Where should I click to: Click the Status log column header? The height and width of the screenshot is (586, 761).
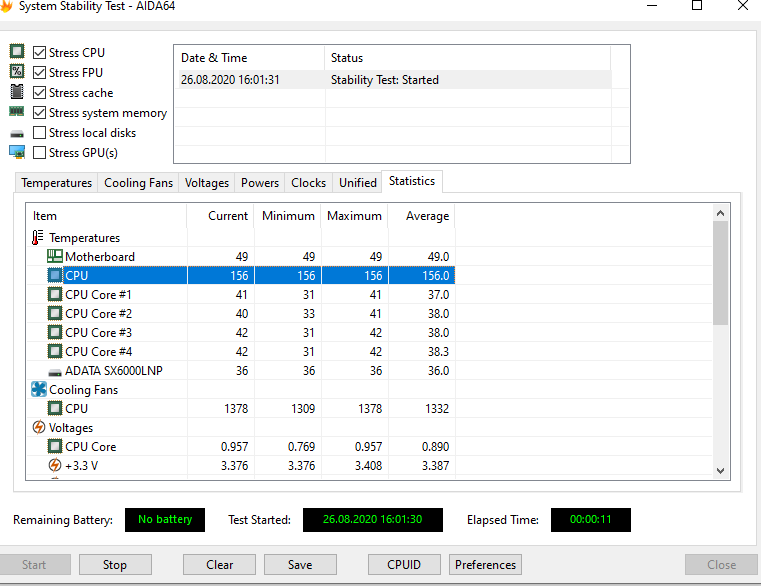[x=467, y=58]
